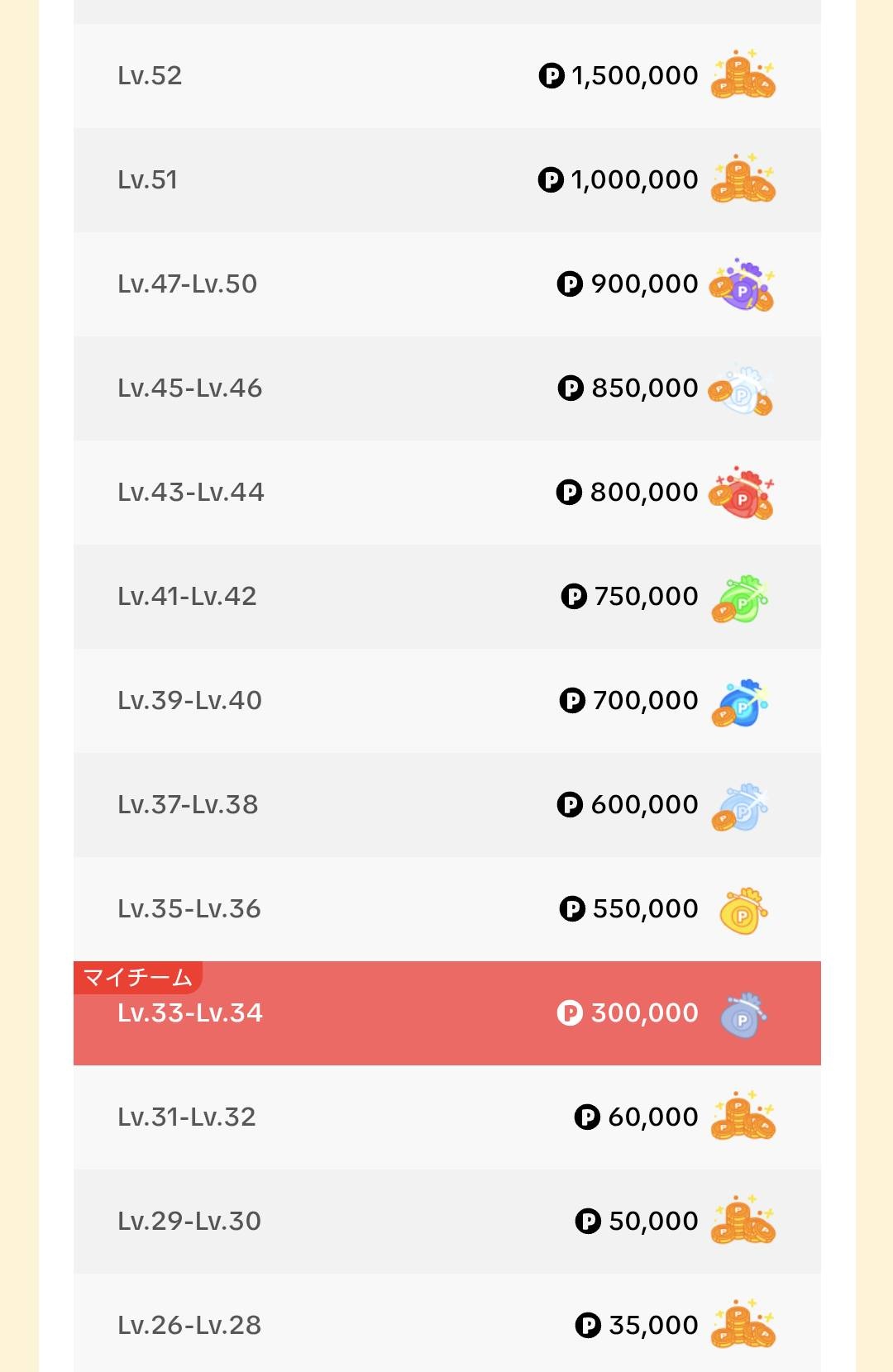Click the 900,000 points amount
Screen dimensions: 893x1372
pos(644,283)
